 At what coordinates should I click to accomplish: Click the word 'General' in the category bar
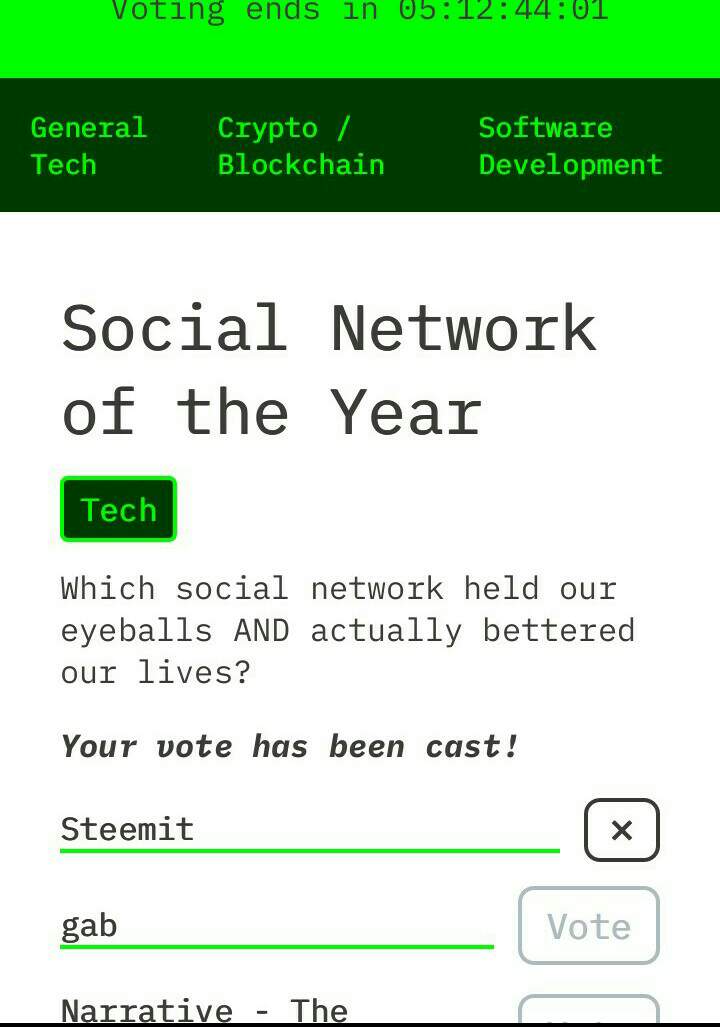pos(88,128)
